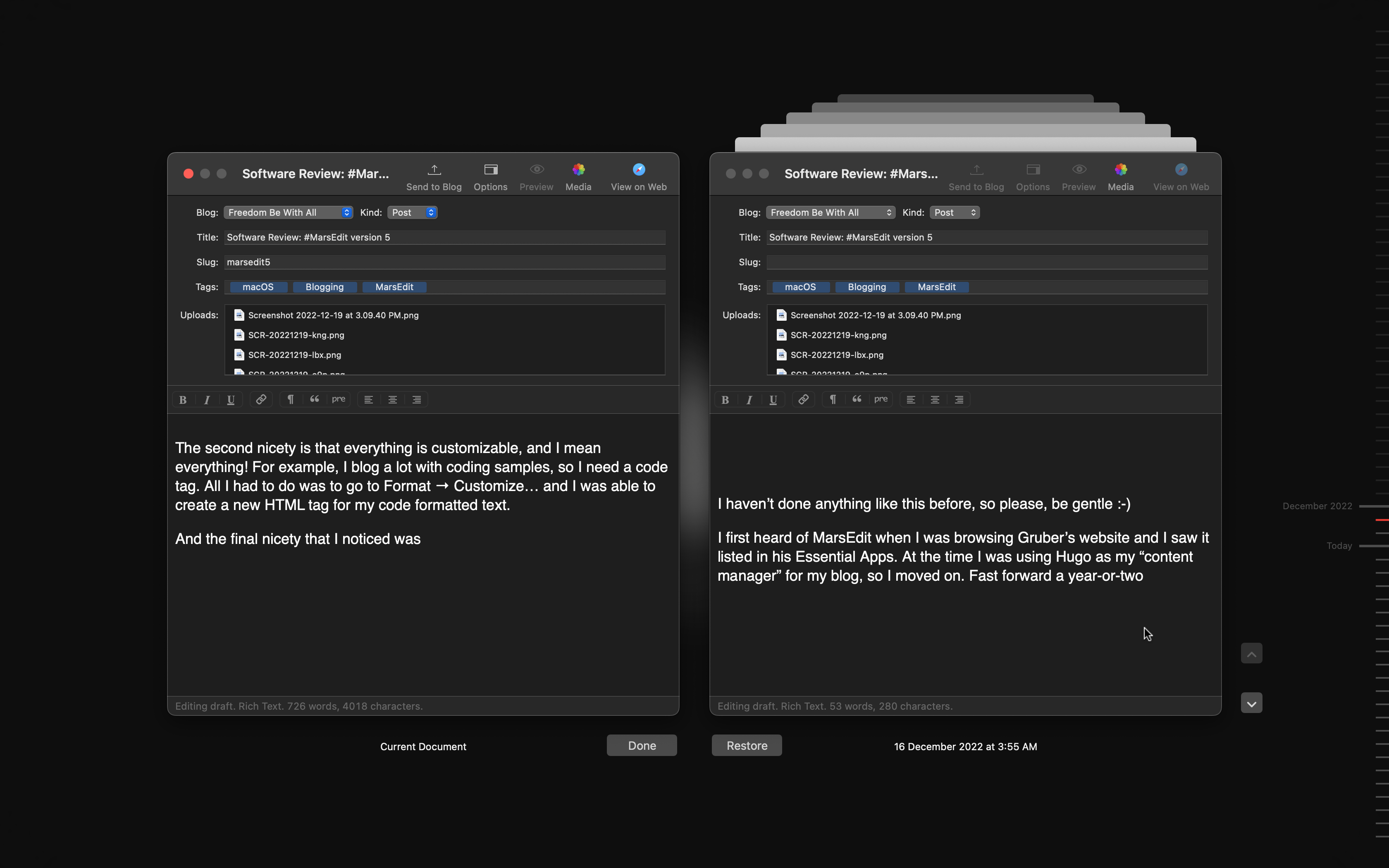The width and height of the screenshot is (1389, 868).
Task: Click Title field in backup version window
Action: click(x=987, y=238)
